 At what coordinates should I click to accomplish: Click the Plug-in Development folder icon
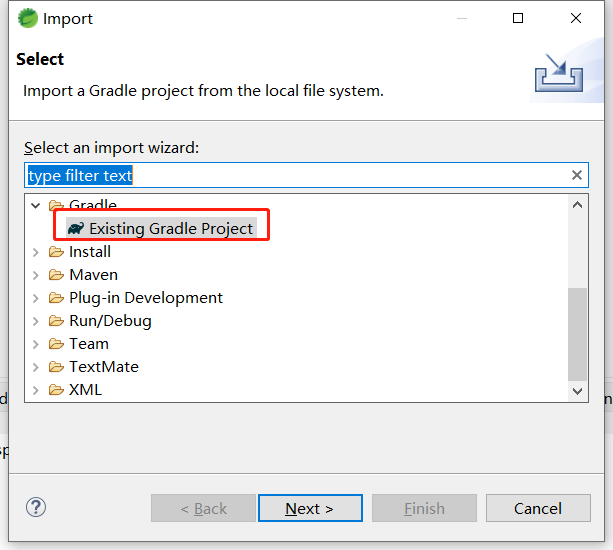[56, 298]
